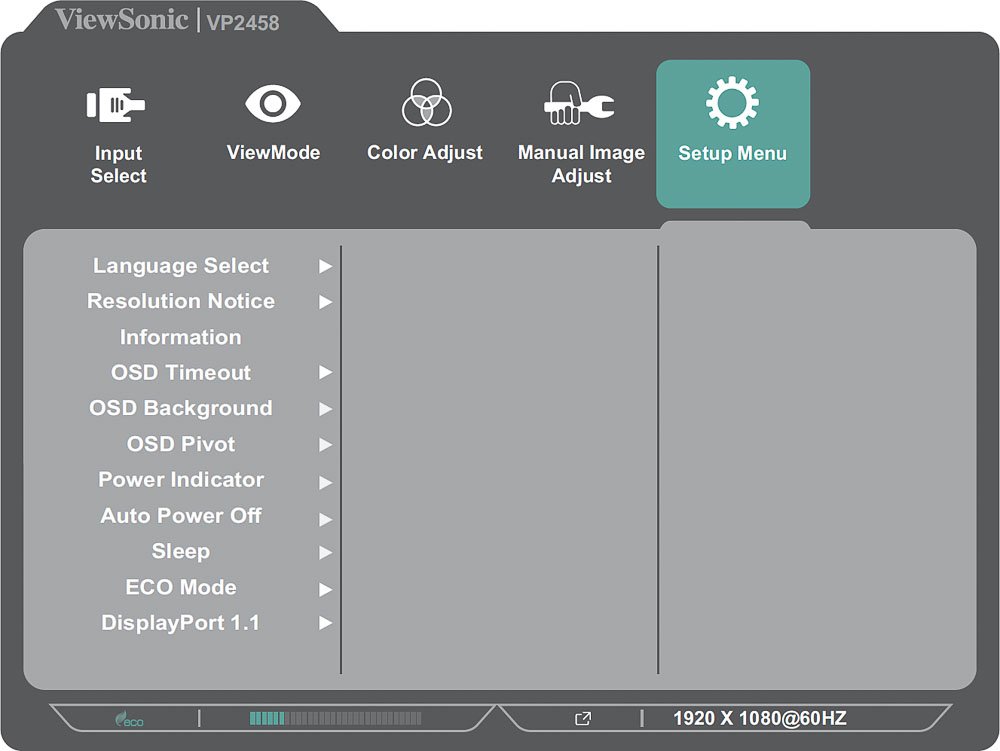Click the segmented level bar in status bar

click(x=335, y=718)
